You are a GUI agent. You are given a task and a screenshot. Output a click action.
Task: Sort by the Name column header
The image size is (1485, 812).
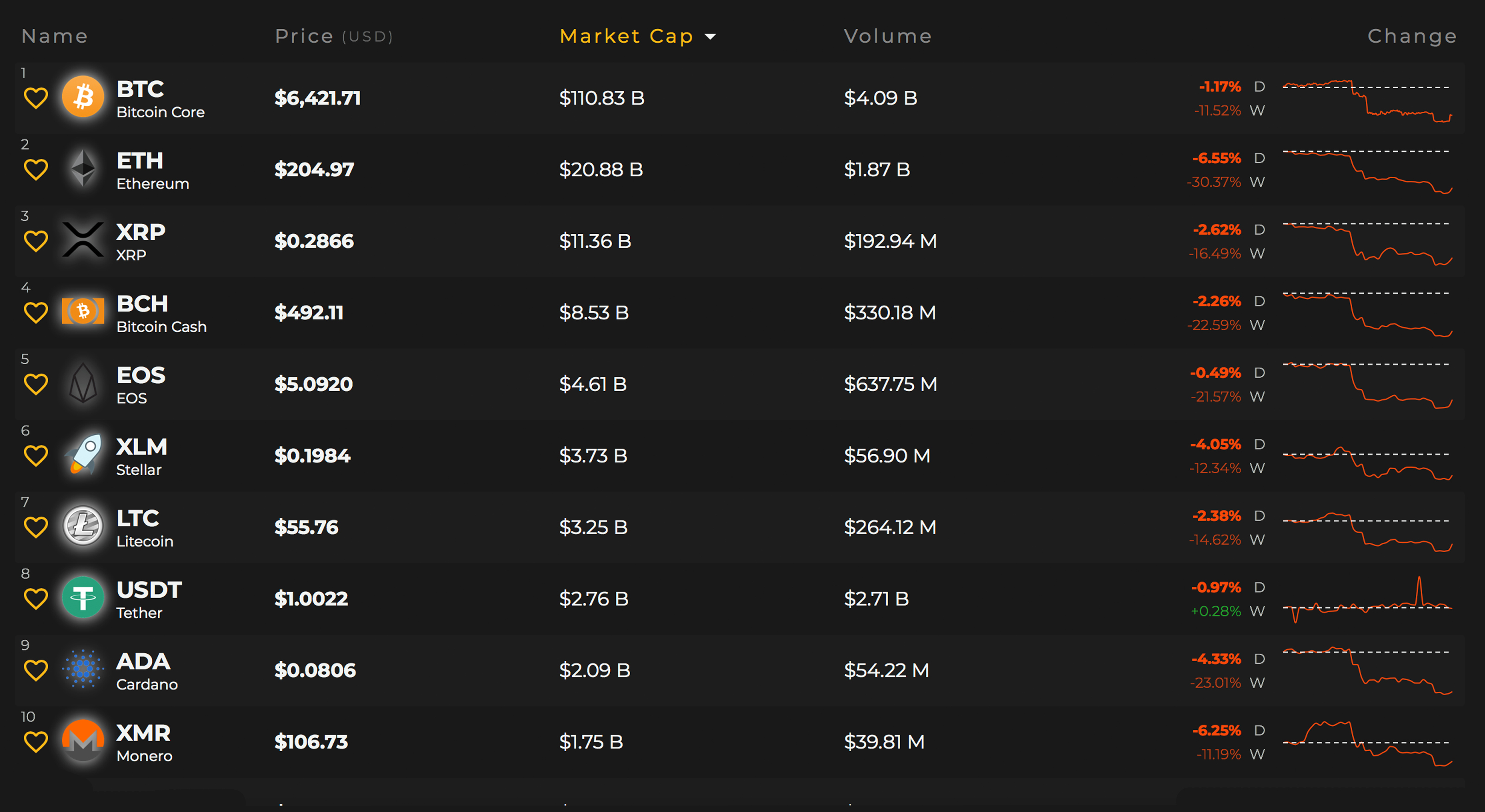click(55, 36)
